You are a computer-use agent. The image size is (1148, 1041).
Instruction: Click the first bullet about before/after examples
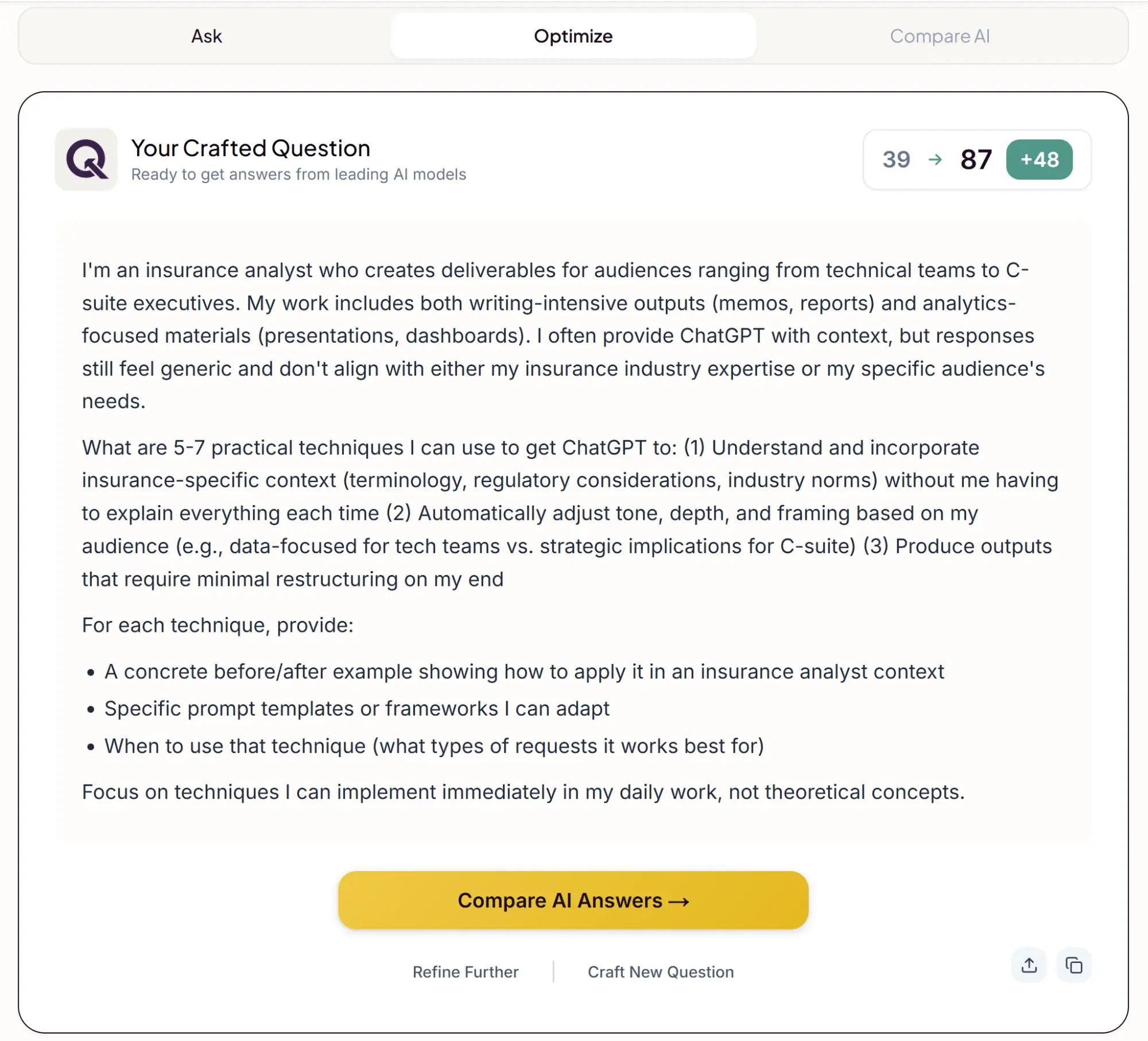click(x=524, y=671)
